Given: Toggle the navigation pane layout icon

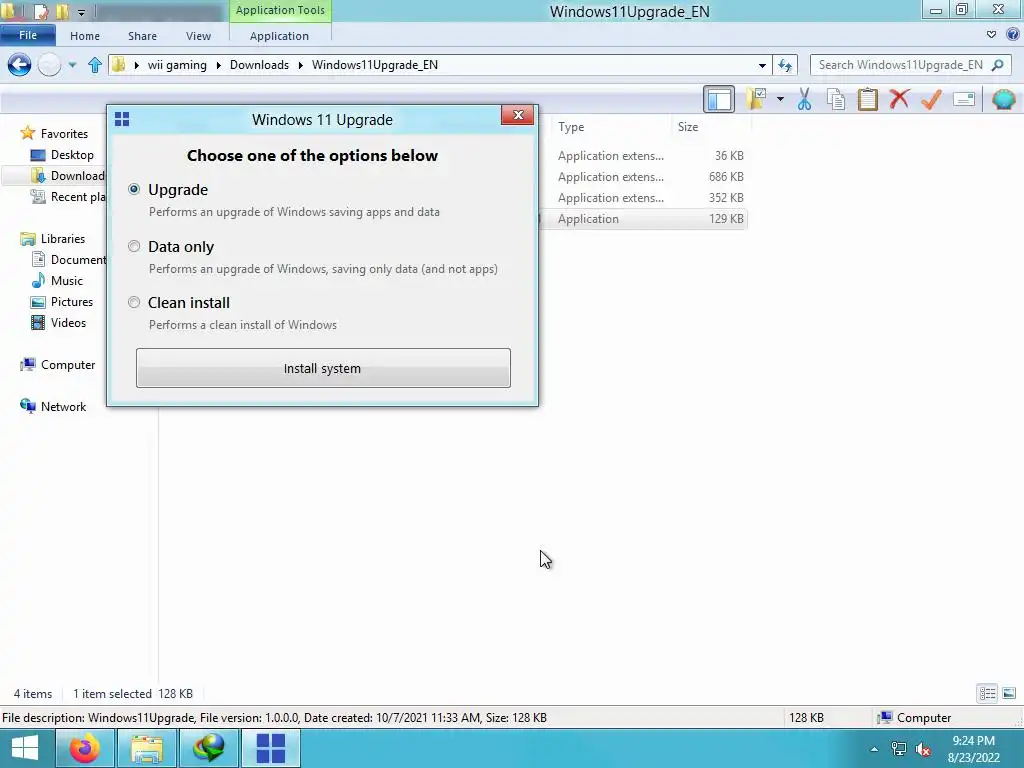Looking at the screenshot, I should (x=719, y=99).
